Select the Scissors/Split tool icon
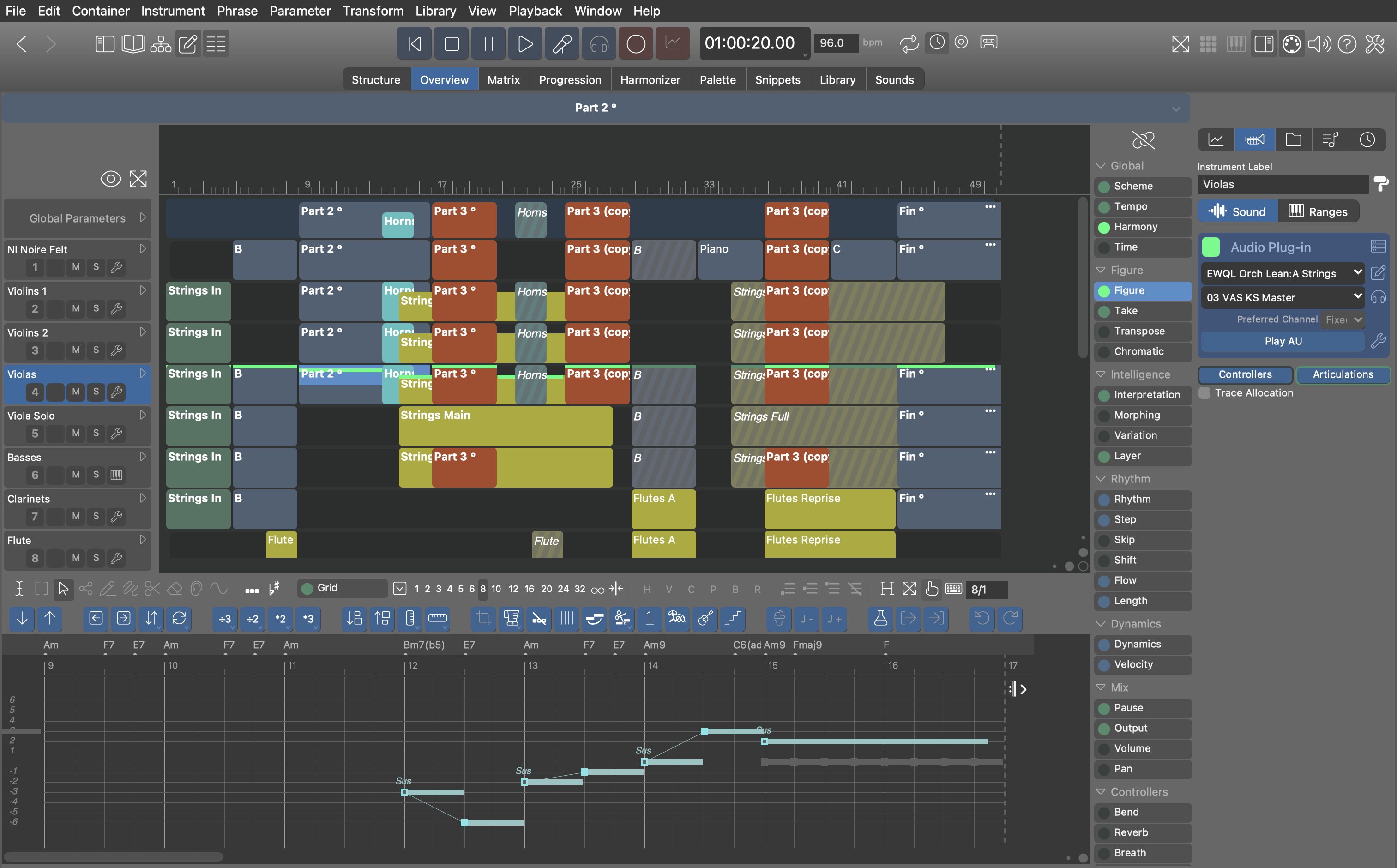Image resolution: width=1397 pixels, height=868 pixels. pyautogui.click(x=152, y=588)
